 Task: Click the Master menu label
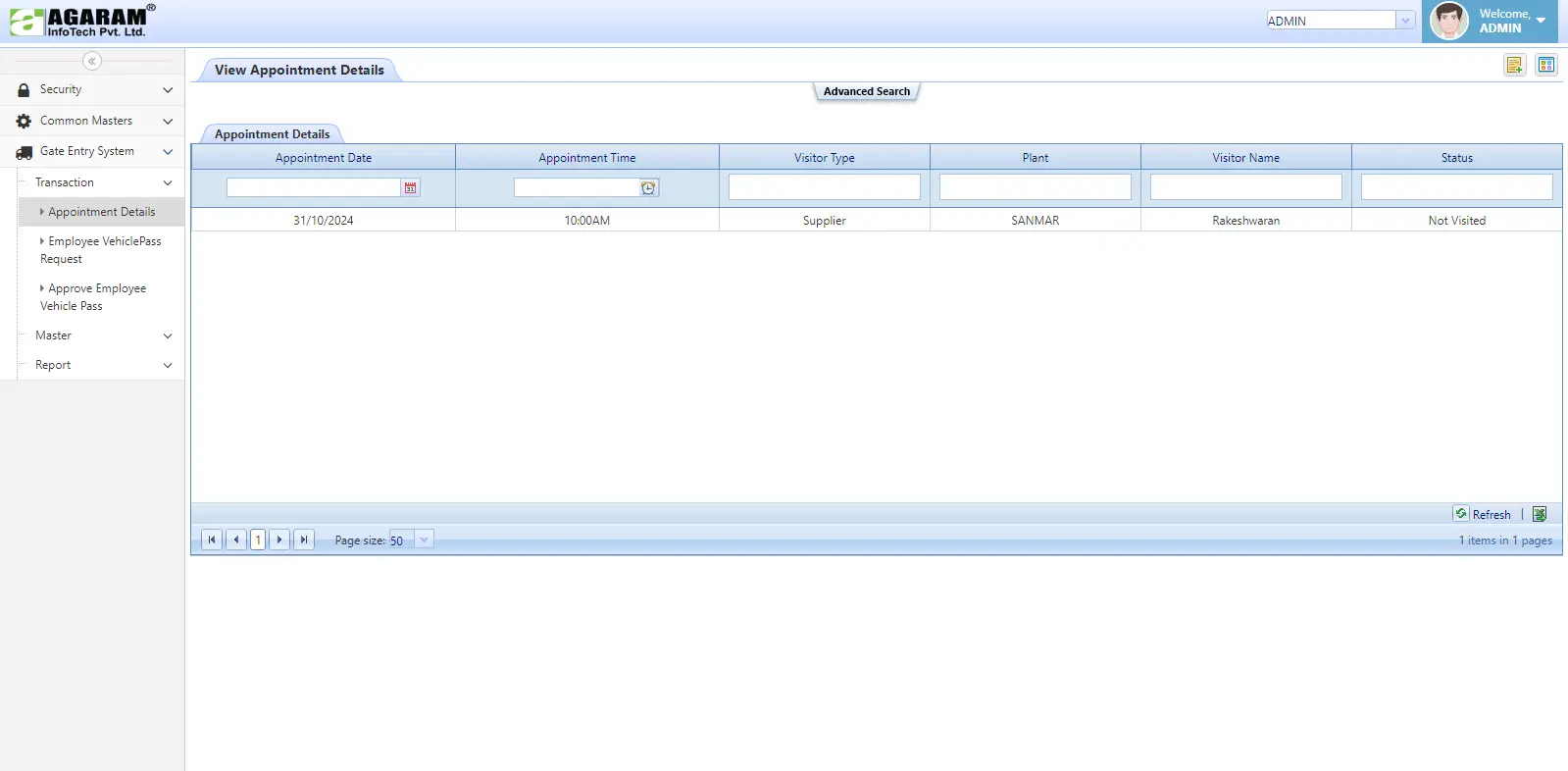pyautogui.click(x=53, y=335)
